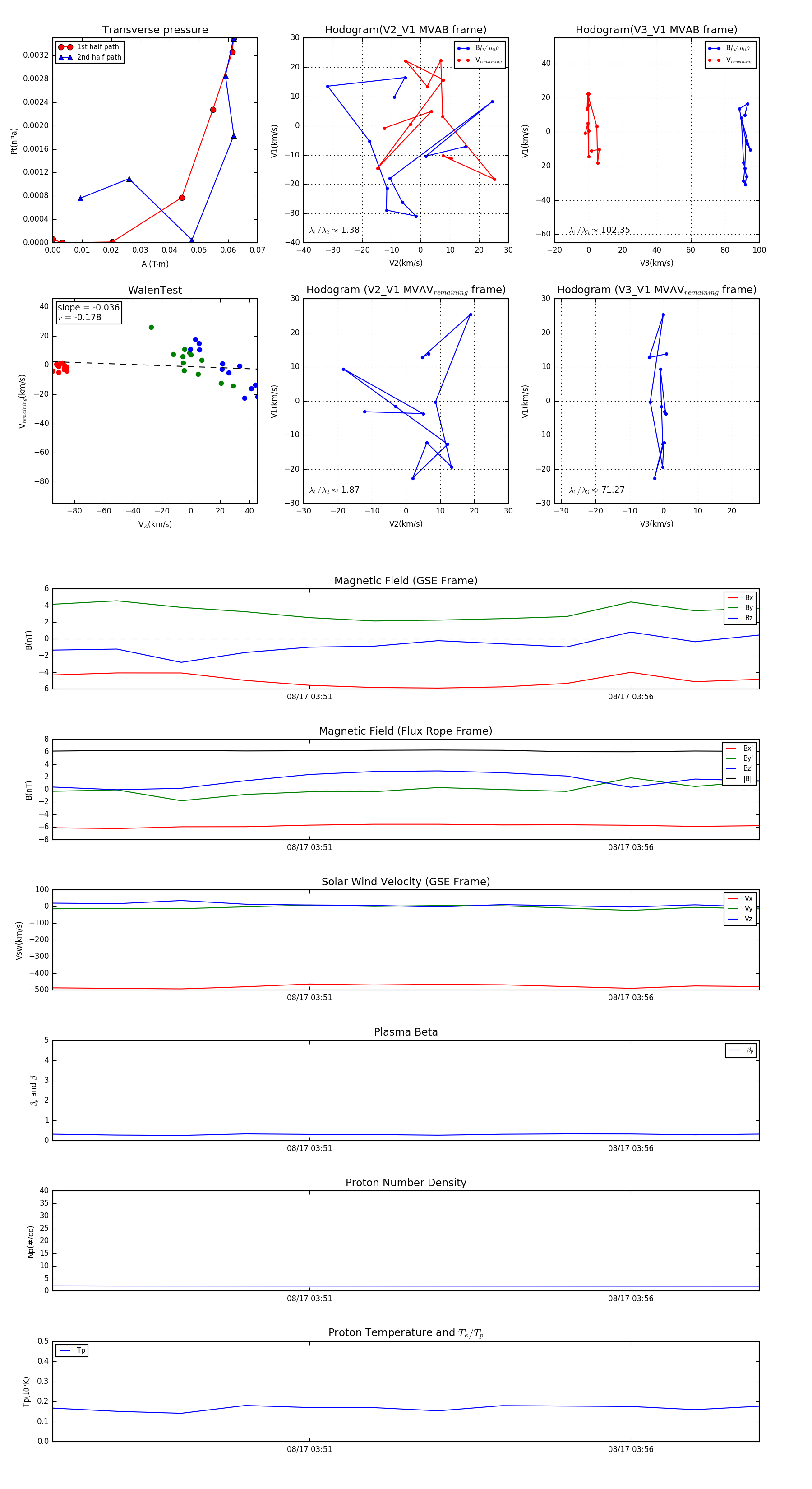The image size is (812, 1489).
Task: Click the 'Vy' legend entry
Action: point(740,909)
